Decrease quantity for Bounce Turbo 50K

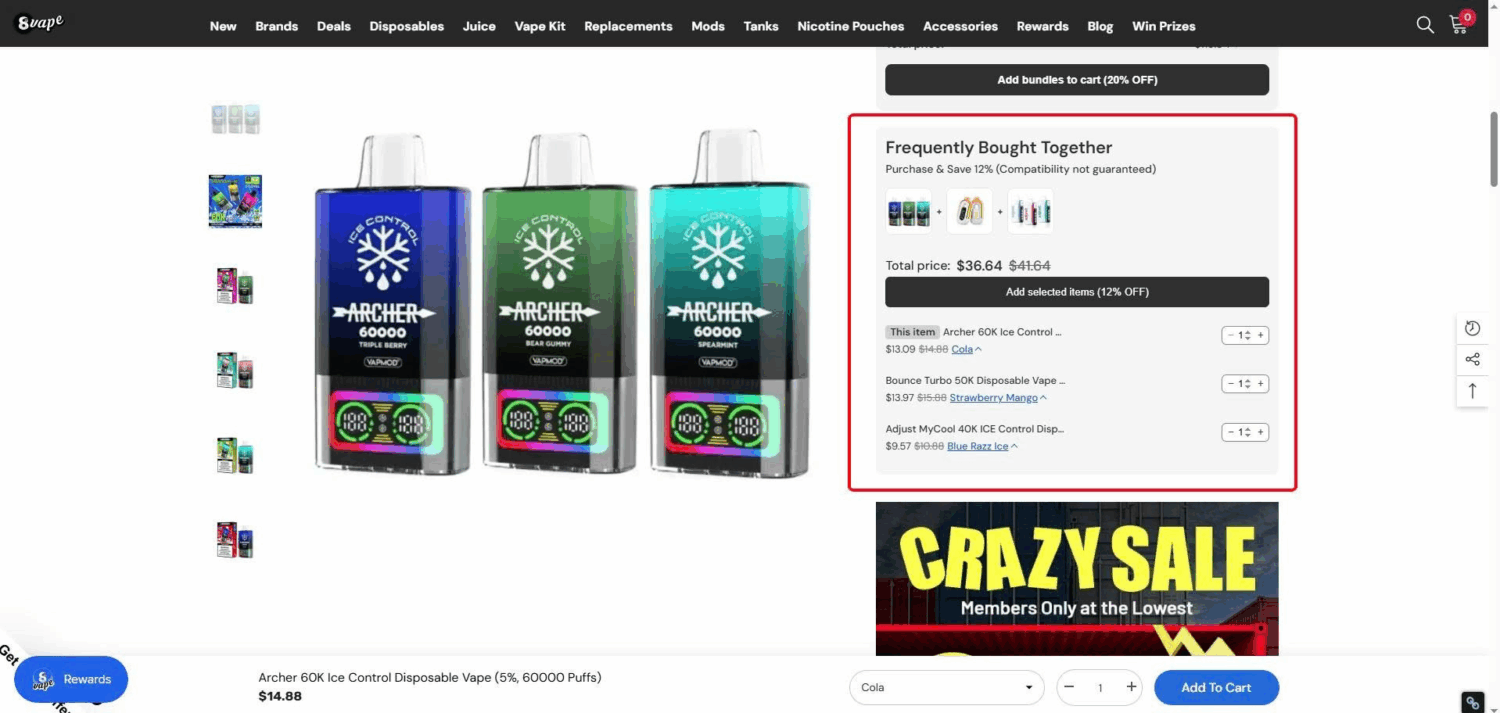tap(1230, 384)
